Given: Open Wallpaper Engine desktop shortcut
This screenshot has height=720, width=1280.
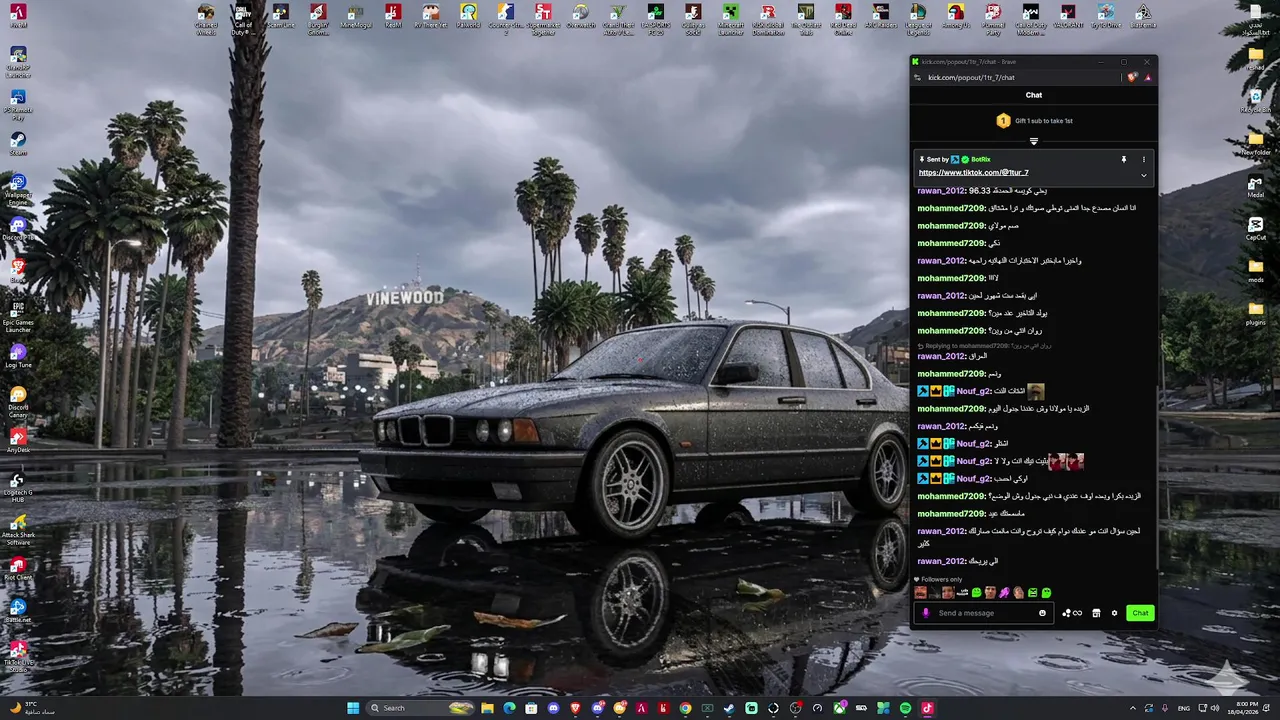Looking at the screenshot, I should pos(18,190).
